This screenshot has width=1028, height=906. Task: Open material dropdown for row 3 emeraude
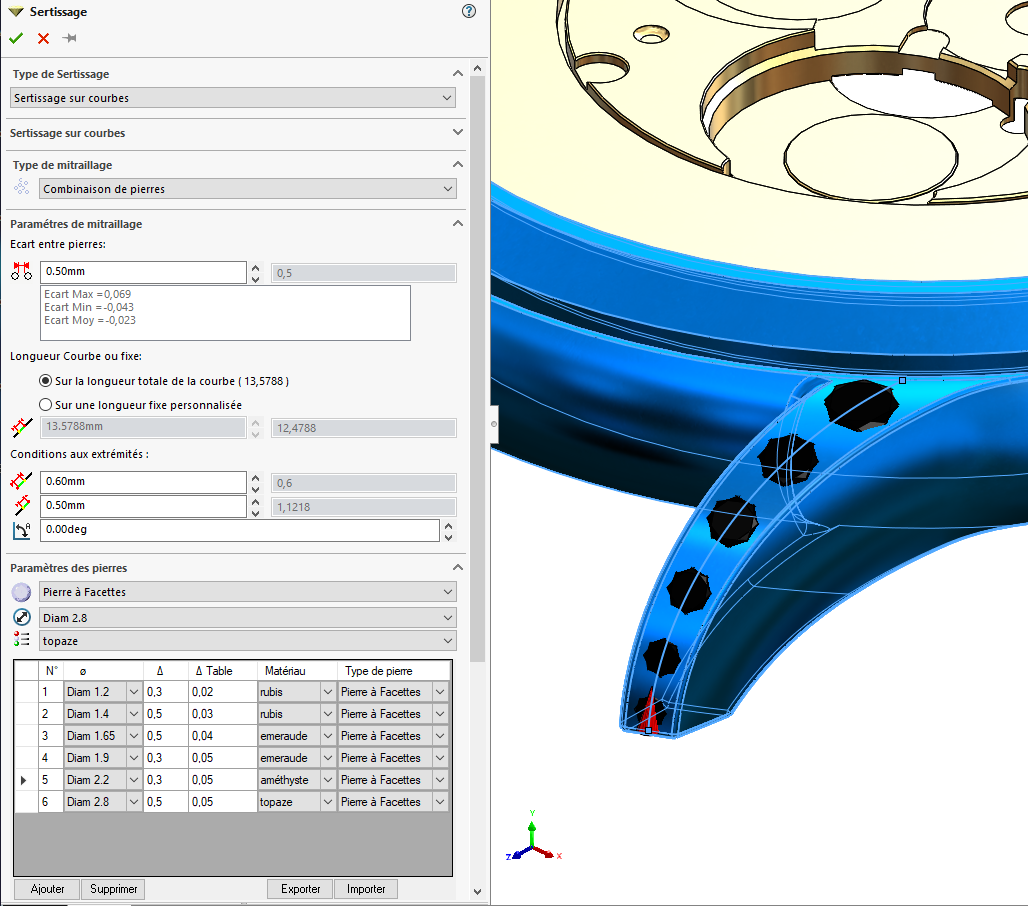click(326, 736)
